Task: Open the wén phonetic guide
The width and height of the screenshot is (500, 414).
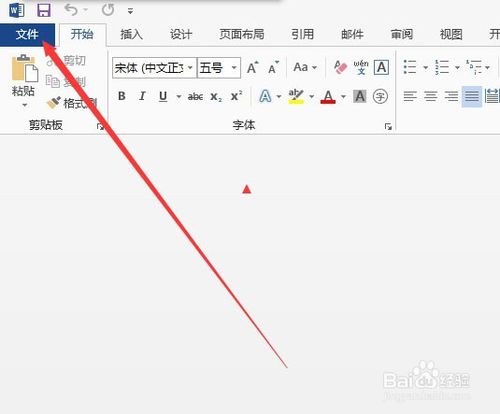Action: click(361, 68)
